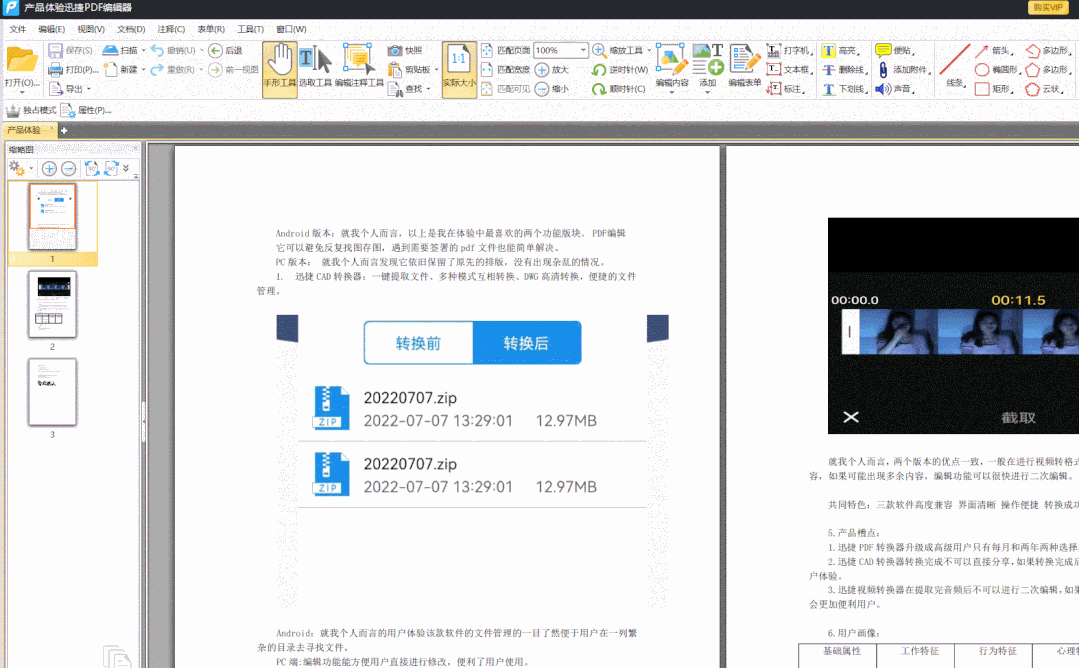Select page 2 thumbnail
The width and height of the screenshot is (1079, 668).
[x=52, y=304]
